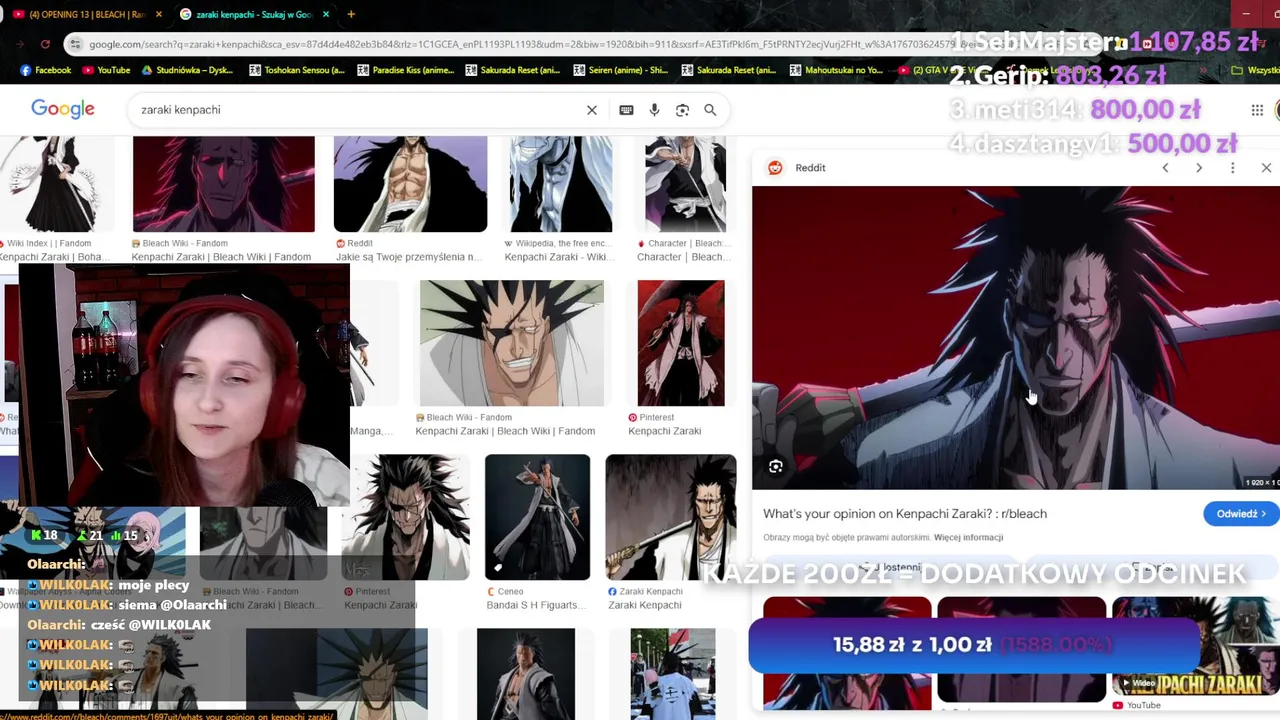This screenshot has height=720, width=1280.
Task: Open the Facebook Zaraki Kenpachi thumbnail
Action: click(671, 517)
